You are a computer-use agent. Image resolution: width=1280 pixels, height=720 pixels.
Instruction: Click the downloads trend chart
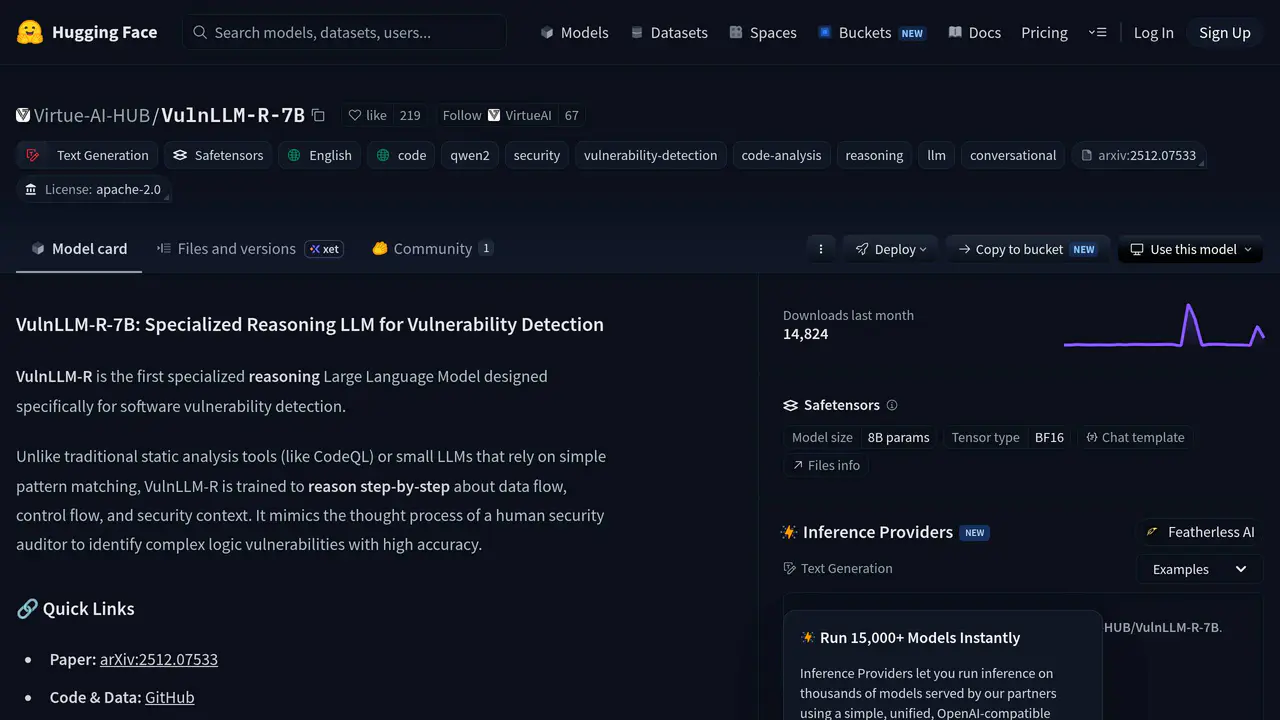1164,325
